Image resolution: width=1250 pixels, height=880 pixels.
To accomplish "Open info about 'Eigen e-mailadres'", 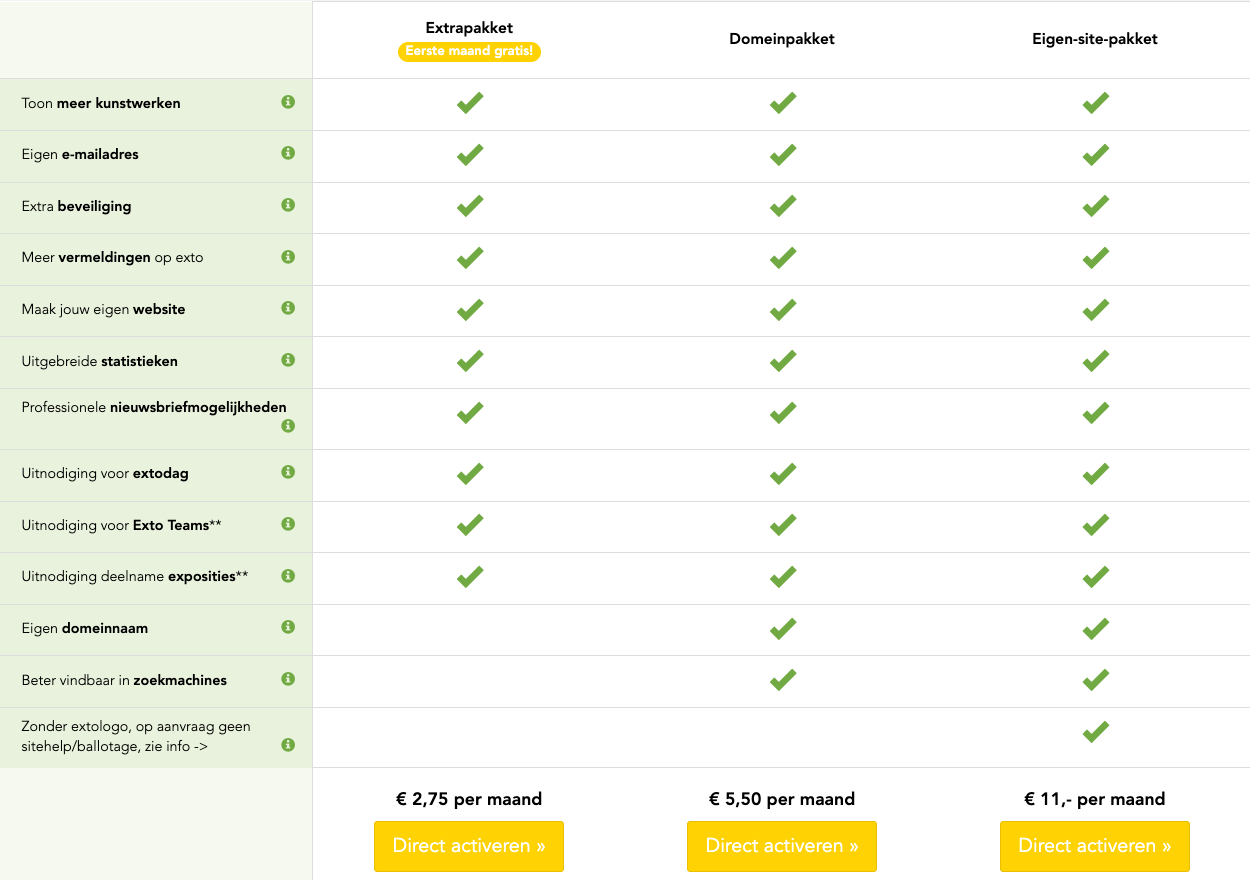I will coord(288,153).
